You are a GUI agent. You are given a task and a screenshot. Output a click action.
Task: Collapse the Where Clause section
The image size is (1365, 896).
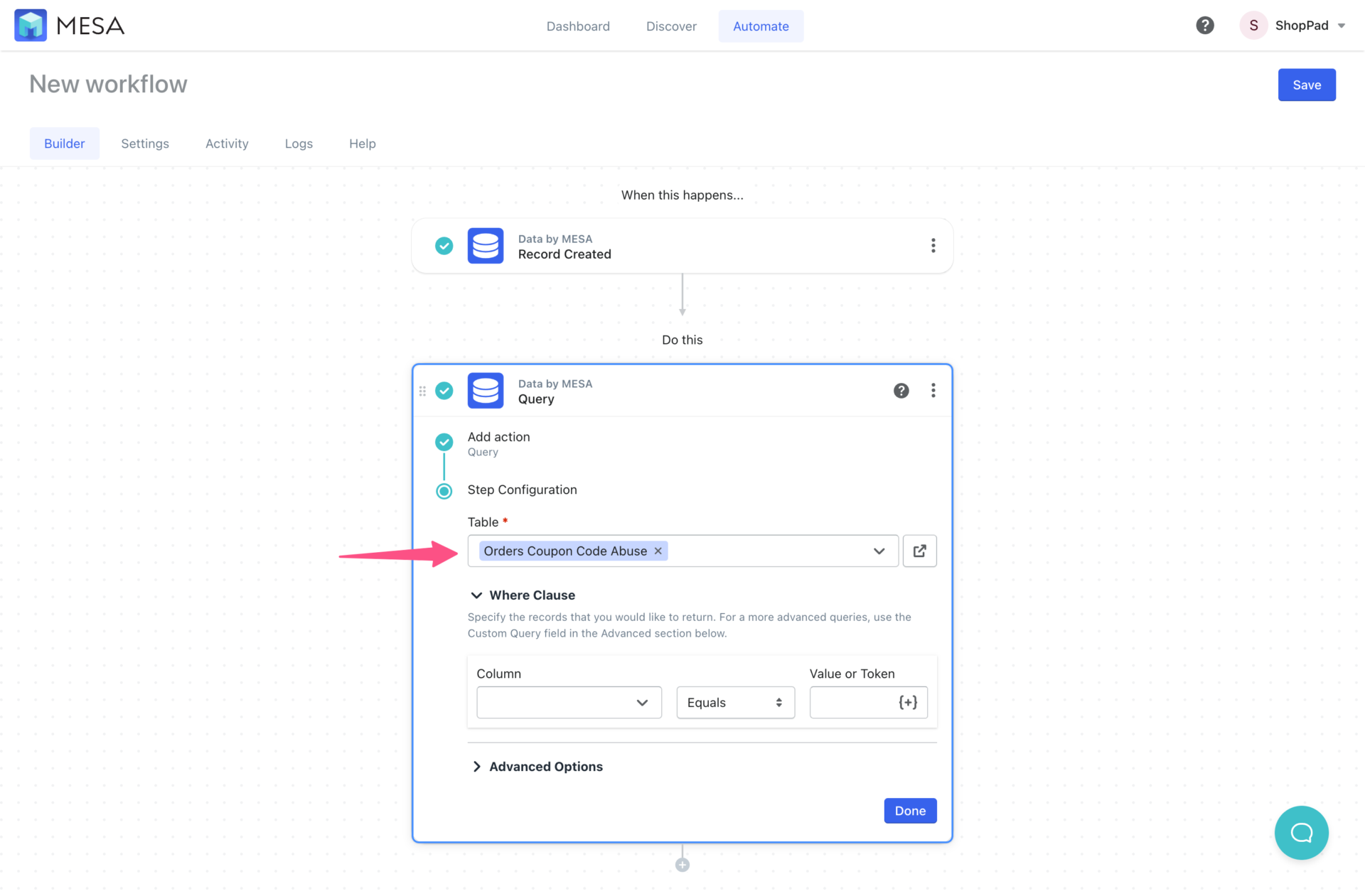click(x=476, y=595)
